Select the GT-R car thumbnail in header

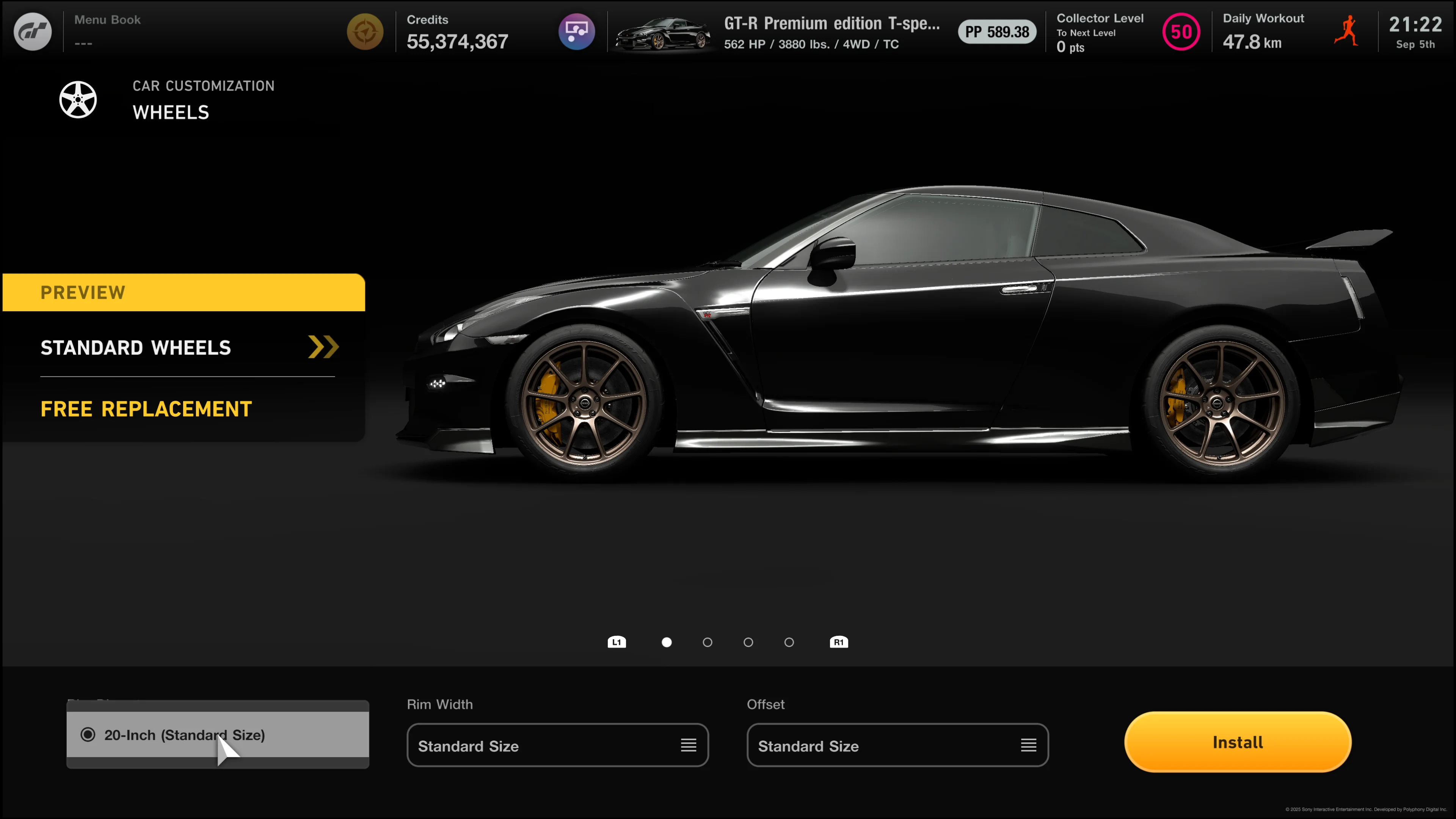(663, 34)
